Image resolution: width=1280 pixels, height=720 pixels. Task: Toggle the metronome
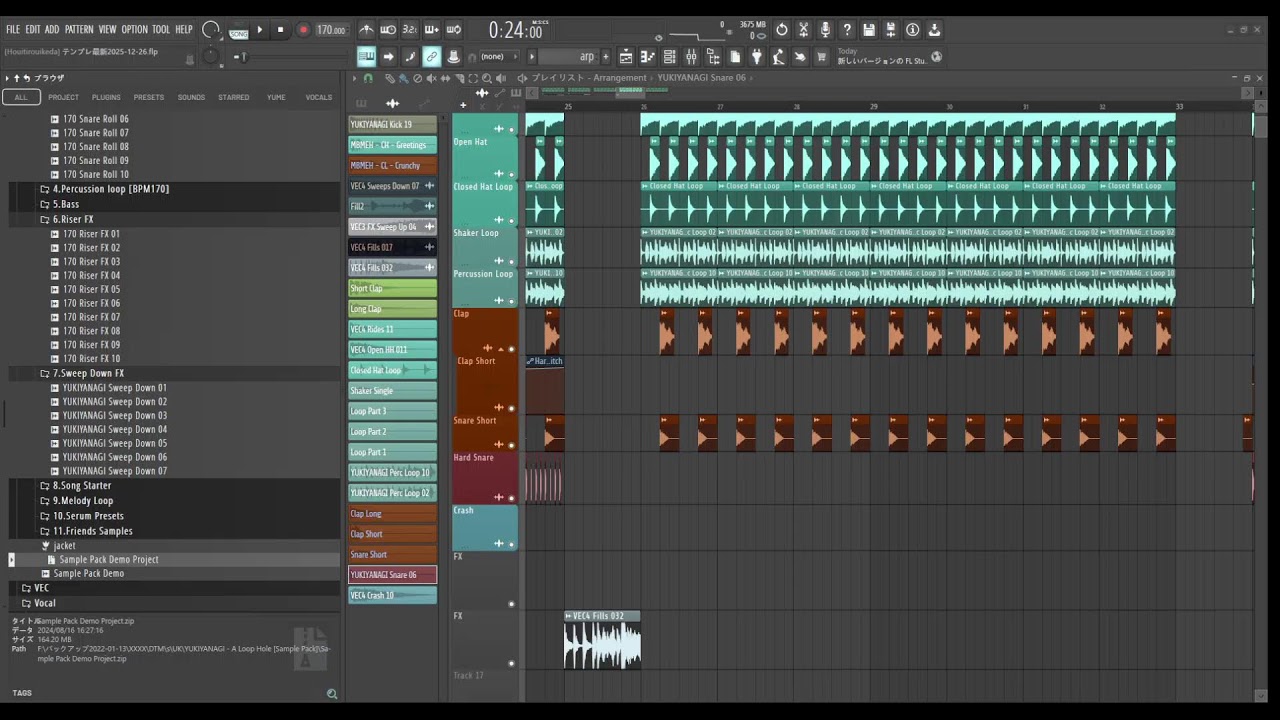[366, 29]
